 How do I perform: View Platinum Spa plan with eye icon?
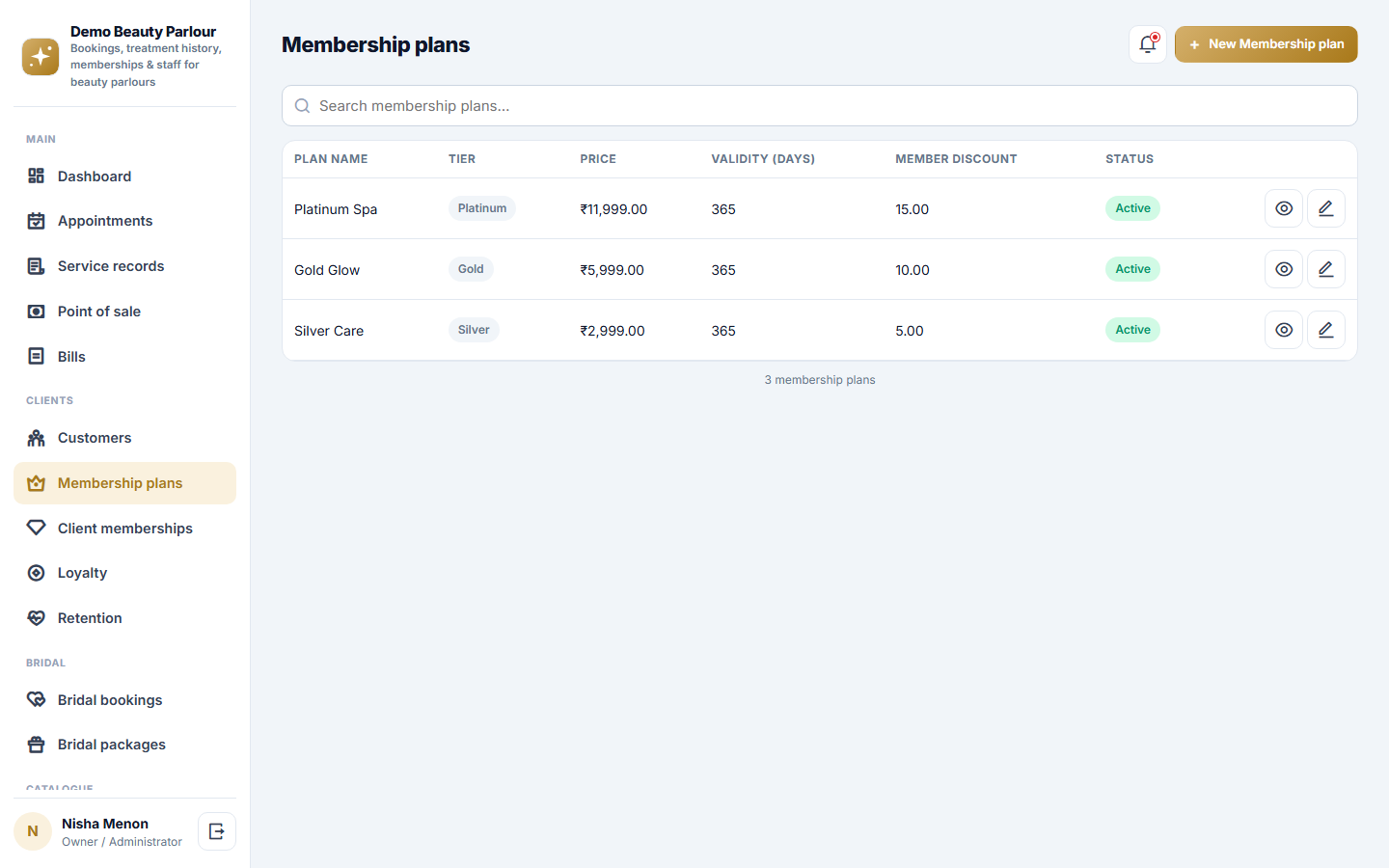pyautogui.click(x=1284, y=208)
